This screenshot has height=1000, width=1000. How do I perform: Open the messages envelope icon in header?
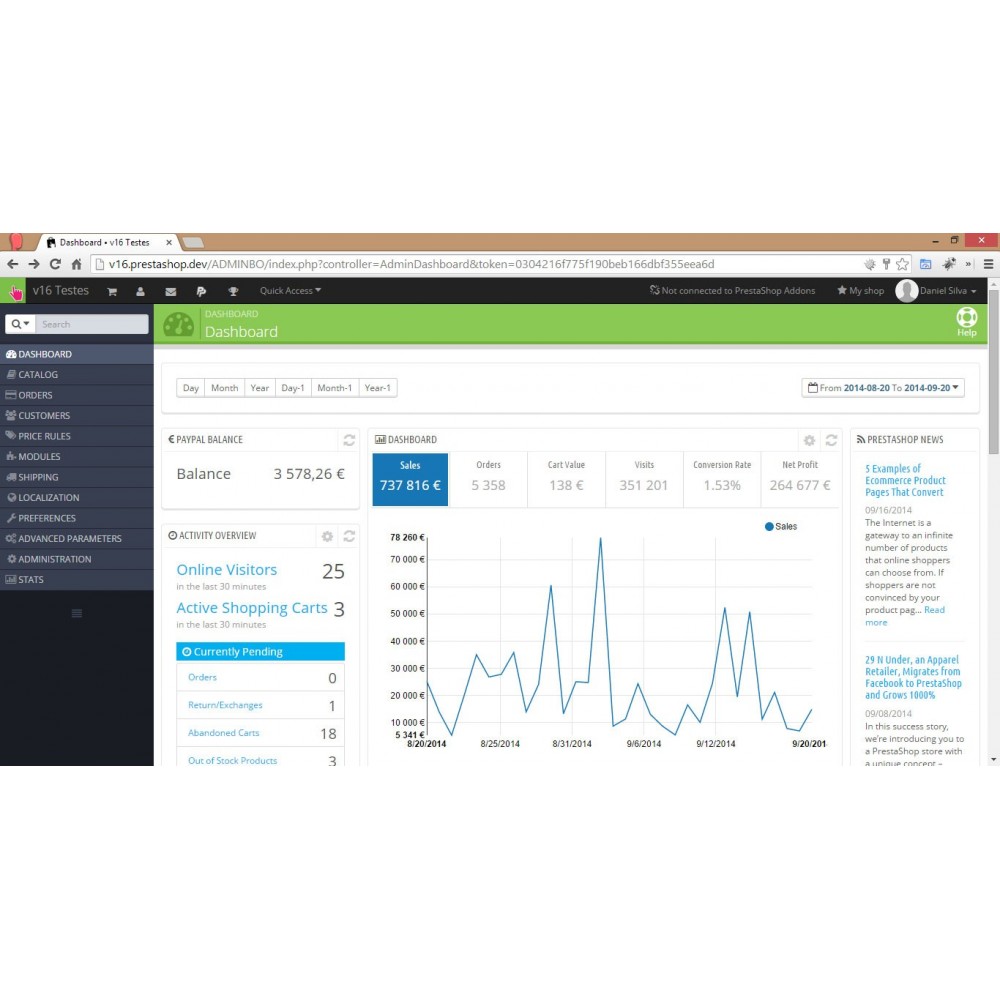(x=170, y=291)
